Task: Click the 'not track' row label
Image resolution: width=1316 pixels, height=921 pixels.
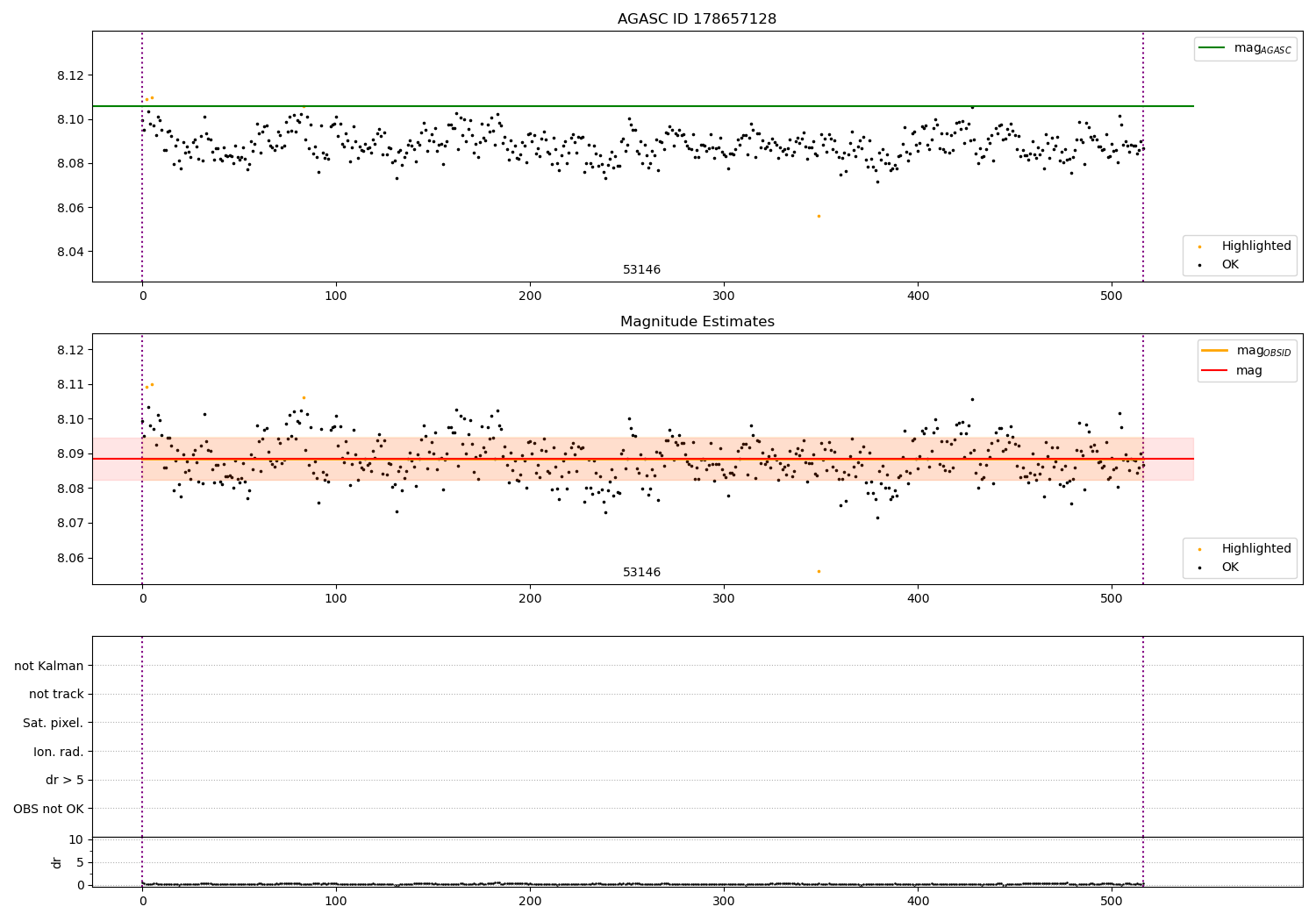Action: (56, 694)
